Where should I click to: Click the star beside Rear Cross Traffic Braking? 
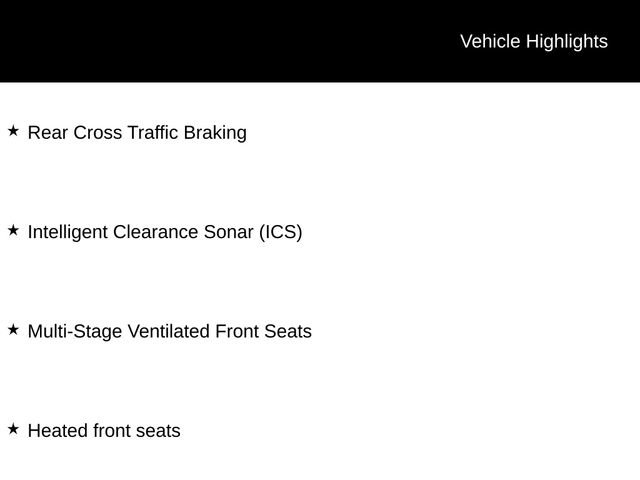(x=13, y=131)
